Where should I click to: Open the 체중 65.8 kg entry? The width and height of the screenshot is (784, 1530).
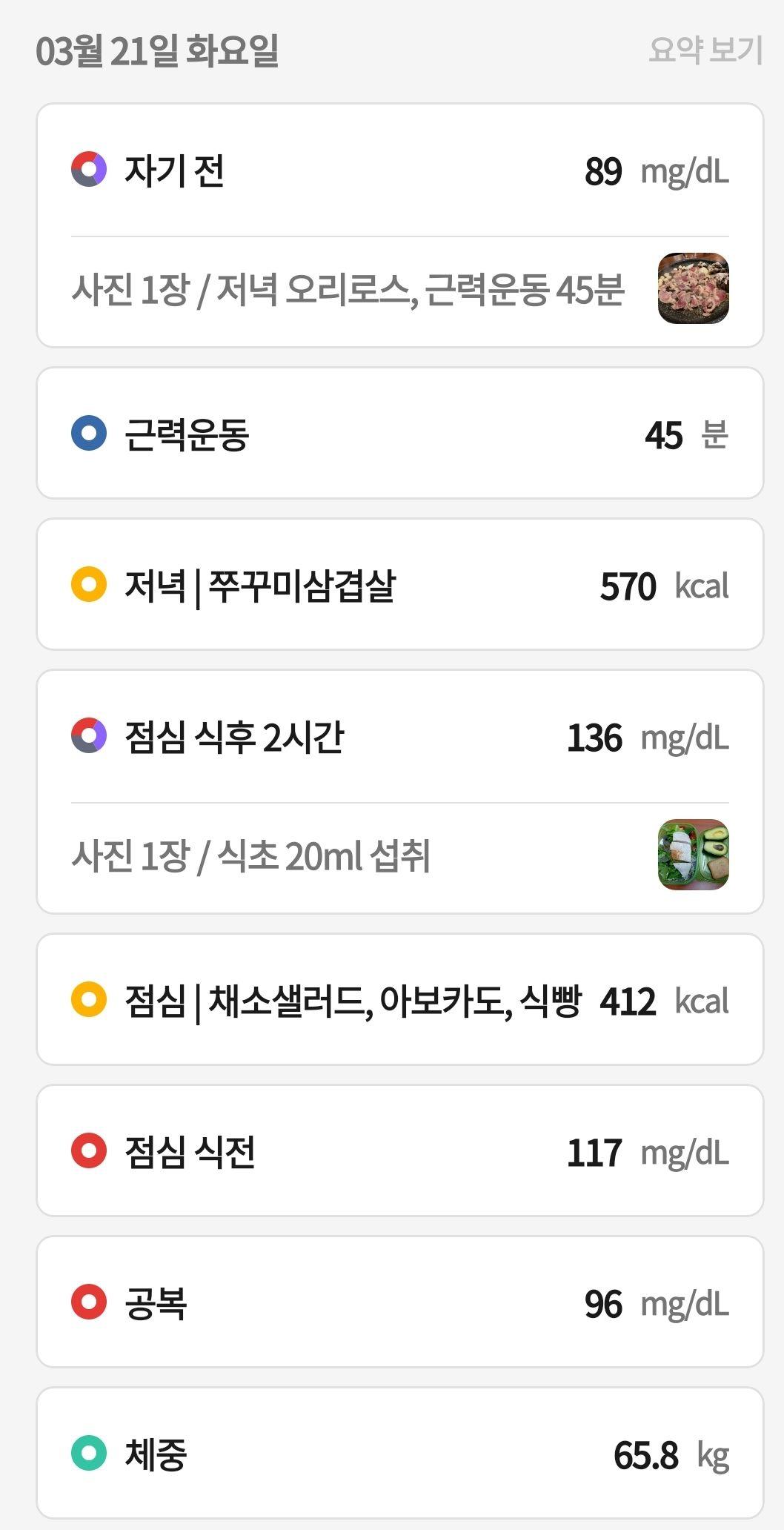point(400,1454)
